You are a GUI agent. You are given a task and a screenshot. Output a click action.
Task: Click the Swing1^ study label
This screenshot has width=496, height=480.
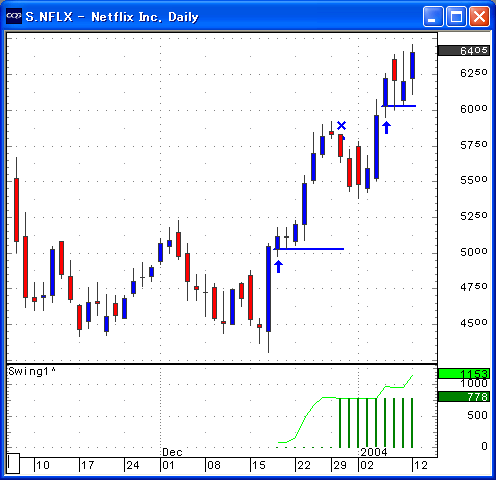(32, 371)
